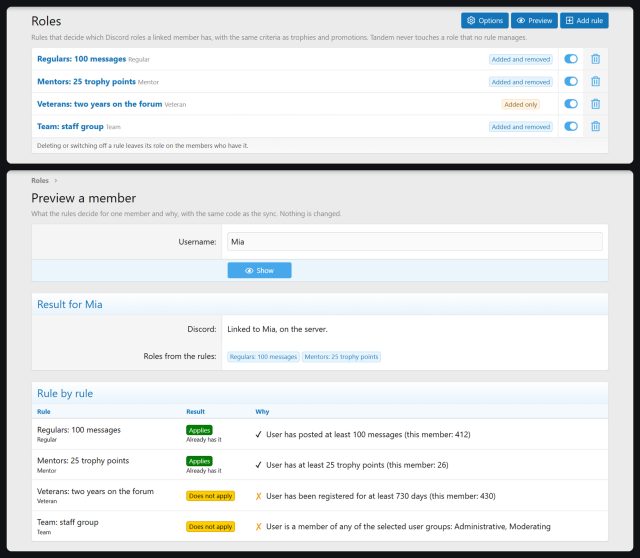This screenshot has width=640, height=558.
Task: Click the Result column header
Action: pyautogui.click(x=196, y=411)
